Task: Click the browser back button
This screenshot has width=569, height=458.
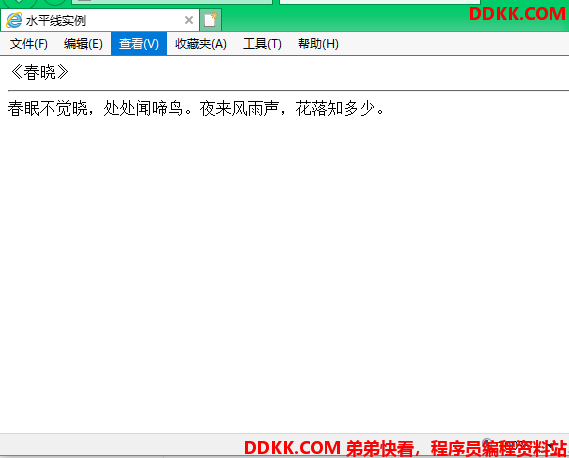Action: coord(20,2)
